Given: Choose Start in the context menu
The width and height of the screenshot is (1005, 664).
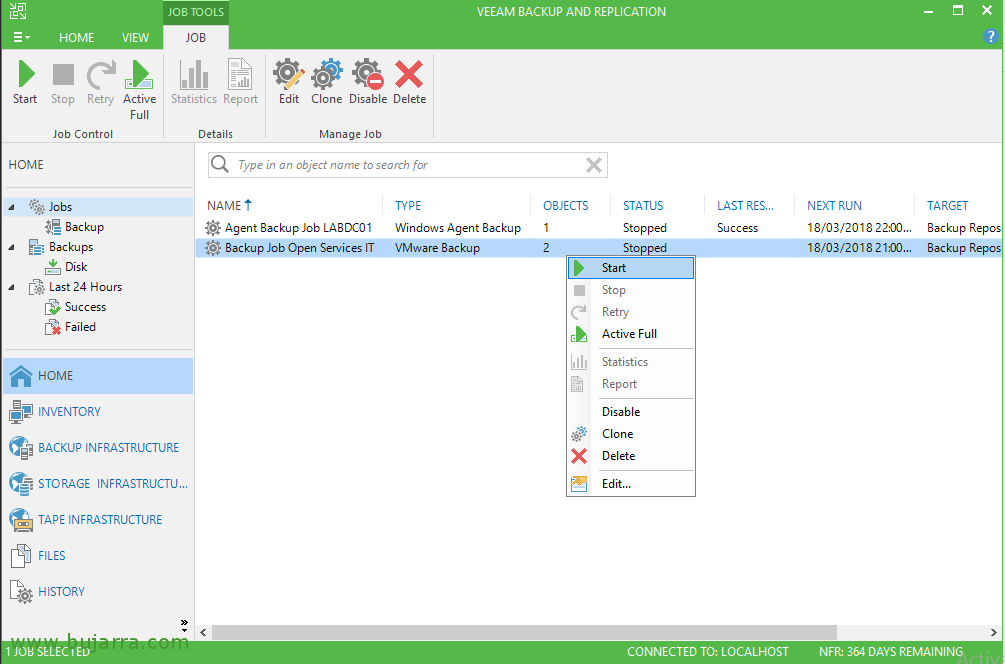Looking at the screenshot, I should pos(614,268).
